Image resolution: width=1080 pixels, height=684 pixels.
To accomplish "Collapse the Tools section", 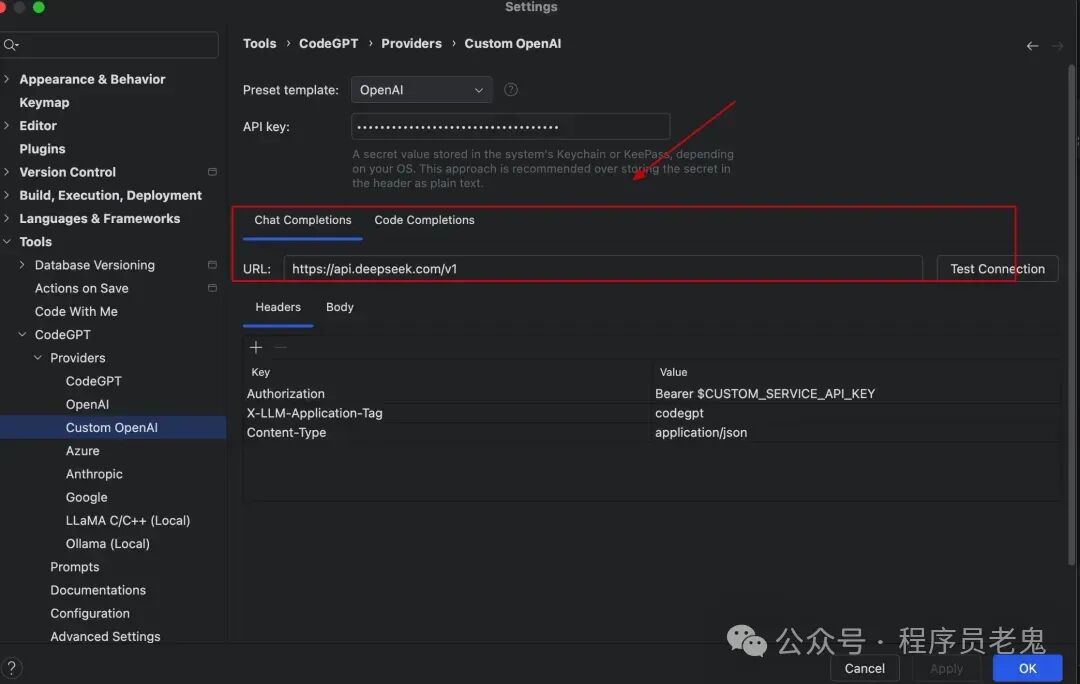I will point(7,242).
